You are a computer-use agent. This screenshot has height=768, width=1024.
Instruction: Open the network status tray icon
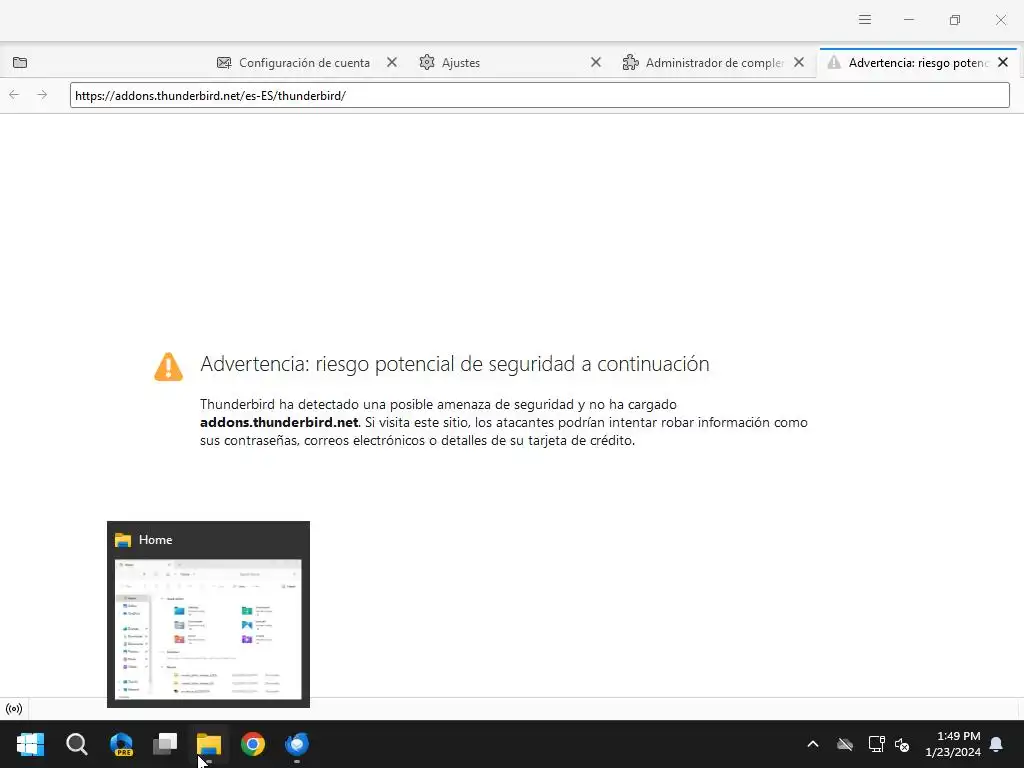click(876, 744)
